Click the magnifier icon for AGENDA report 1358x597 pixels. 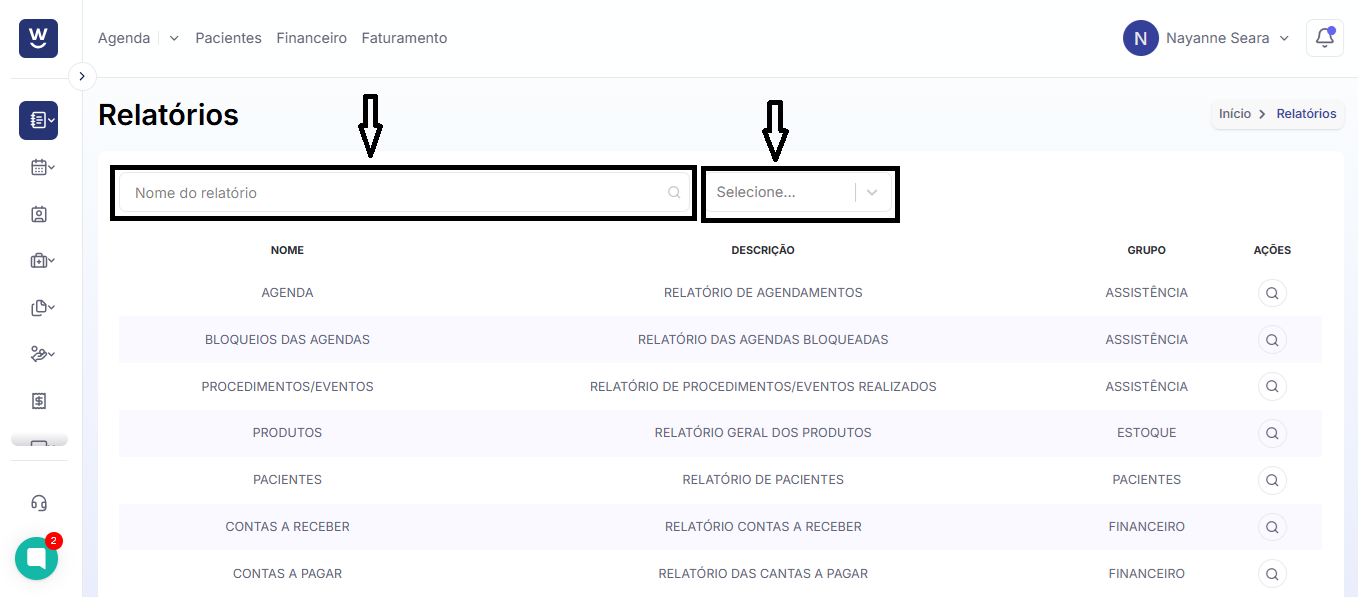(x=1272, y=293)
